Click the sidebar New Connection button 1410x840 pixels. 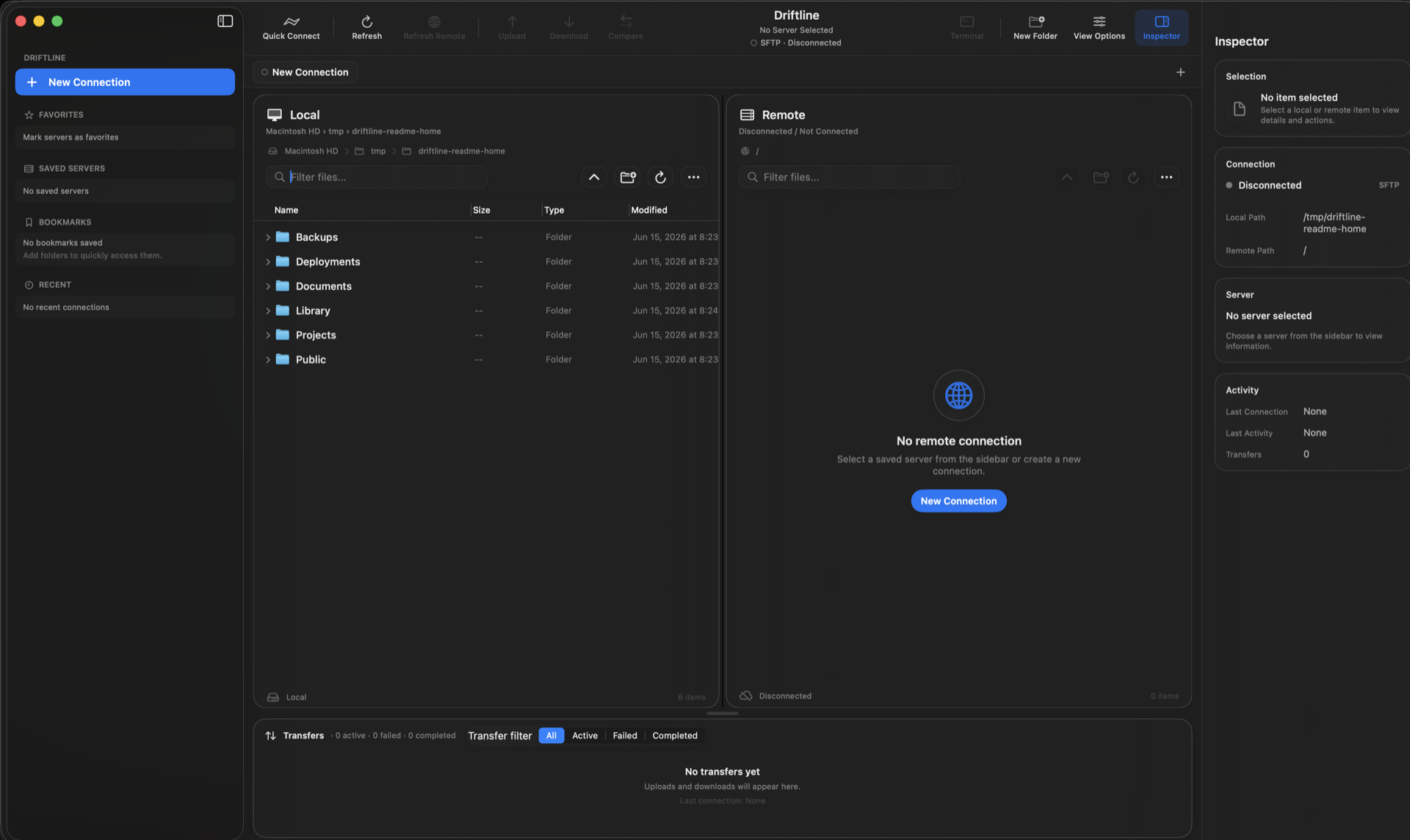pyautogui.click(x=125, y=82)
